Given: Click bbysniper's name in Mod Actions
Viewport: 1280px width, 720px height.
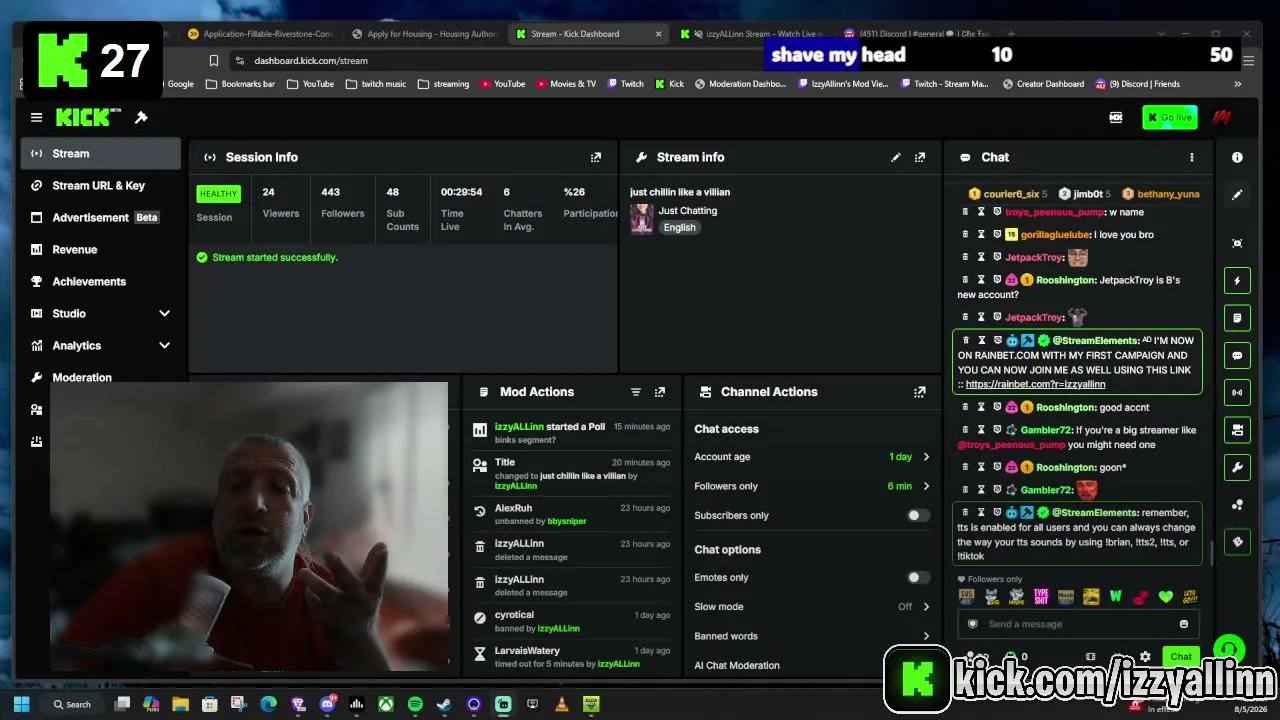Looking at the screenshot, I should click(x=567, y=521).
